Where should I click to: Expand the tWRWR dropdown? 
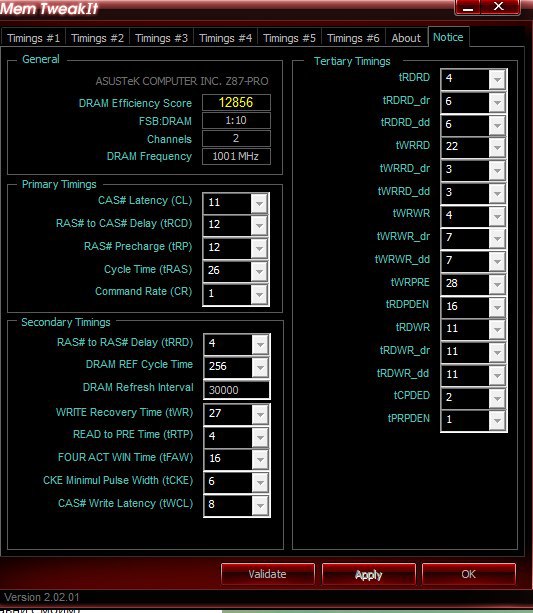coord(497,216)
